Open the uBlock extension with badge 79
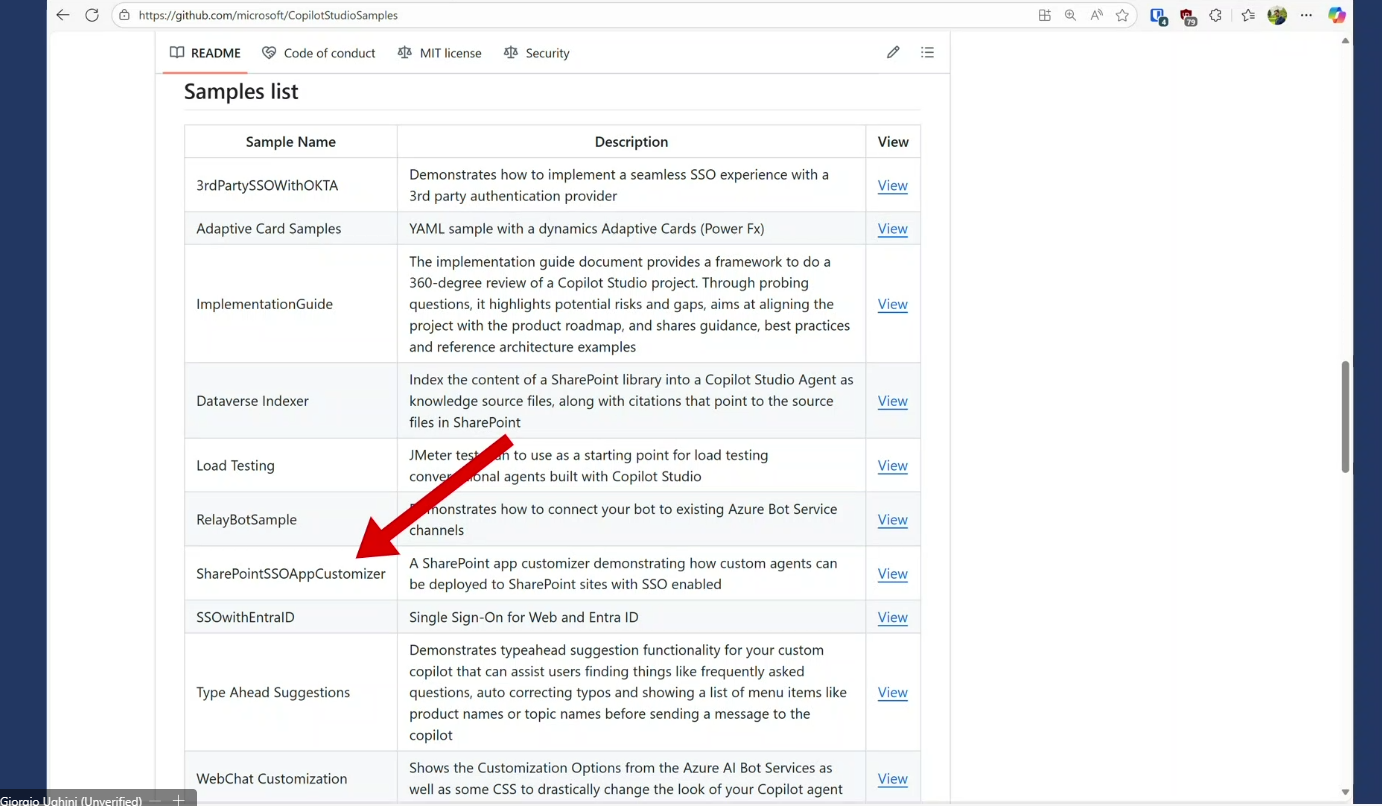Screen dimensions: 1382x806 coord(1187,15)
